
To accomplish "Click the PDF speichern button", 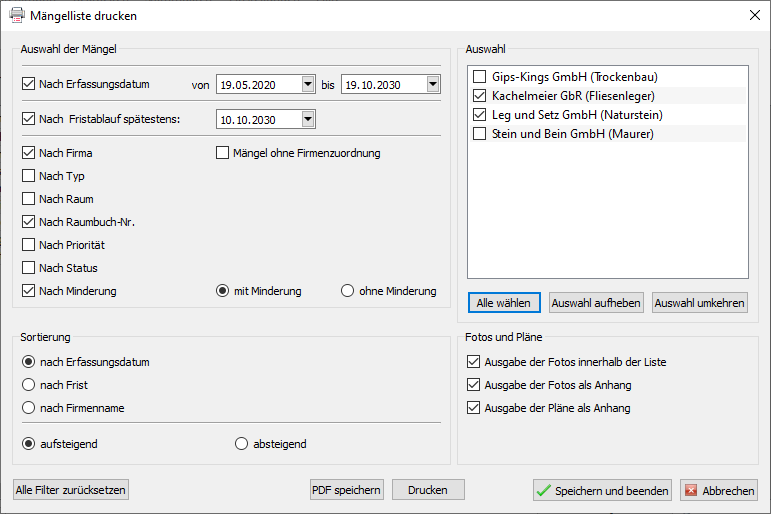I will pos(346,490).
